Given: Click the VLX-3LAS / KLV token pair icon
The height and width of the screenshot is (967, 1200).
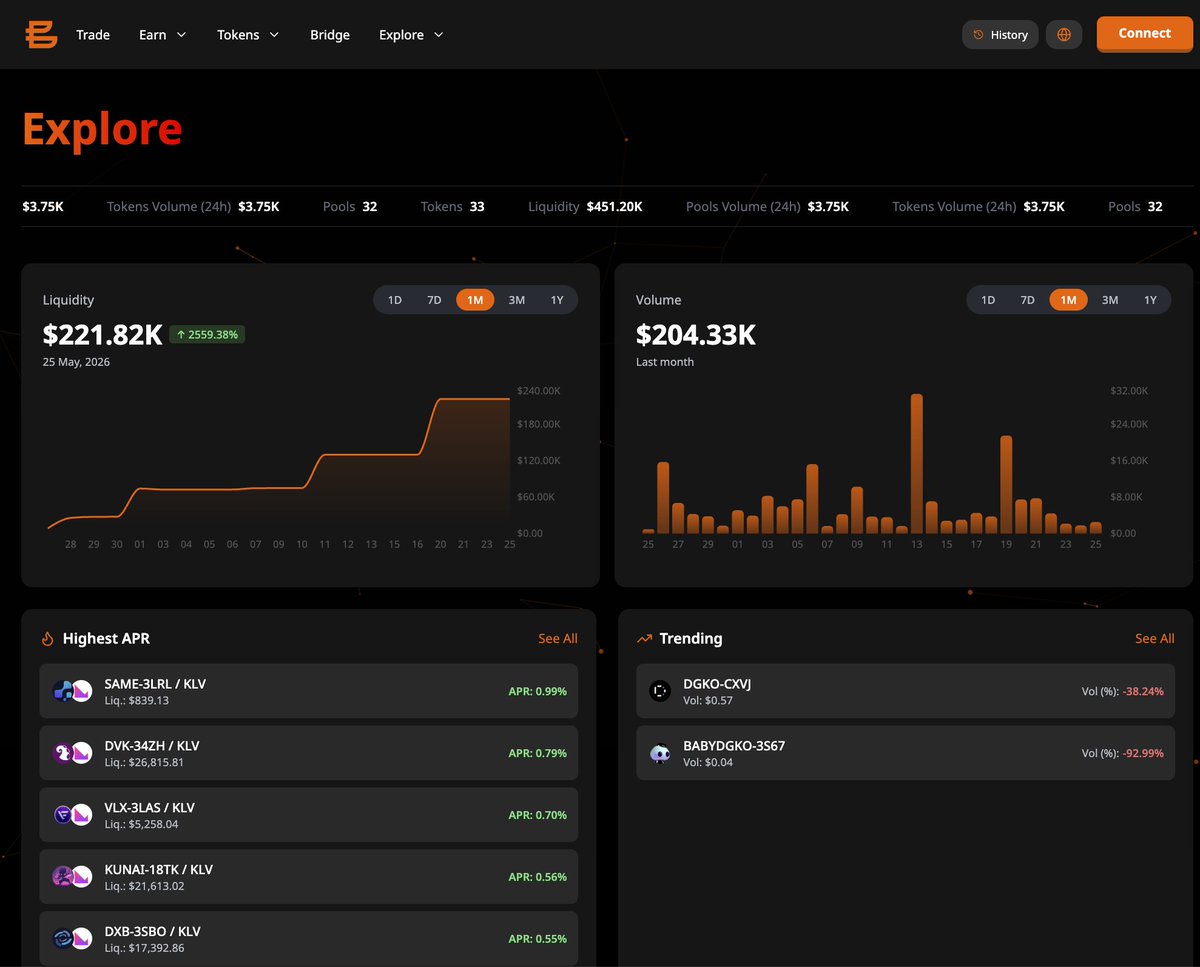Looking at the screenshot, I should (72, 815).
